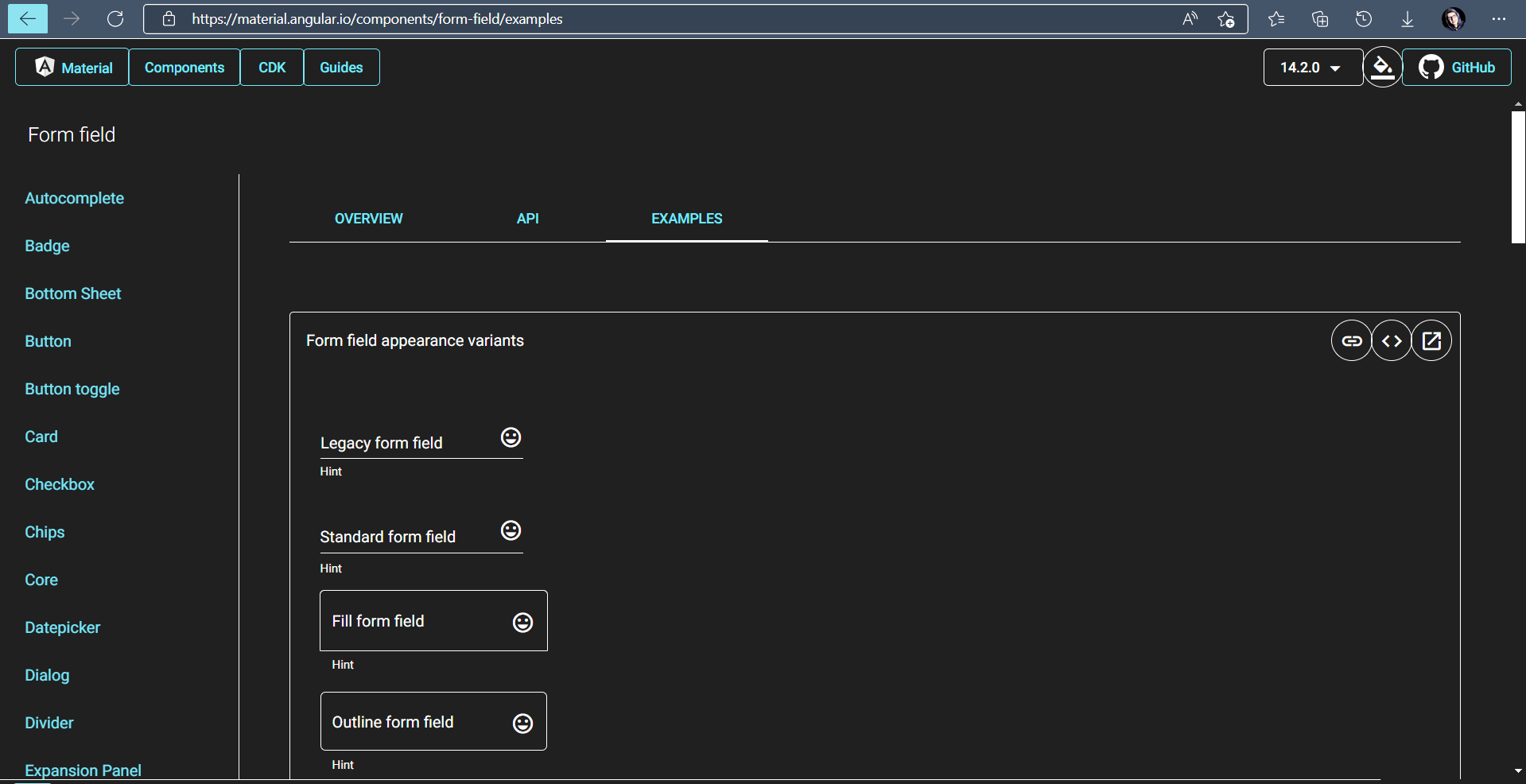Navigate to the Guides section

(x=340, y=67)
